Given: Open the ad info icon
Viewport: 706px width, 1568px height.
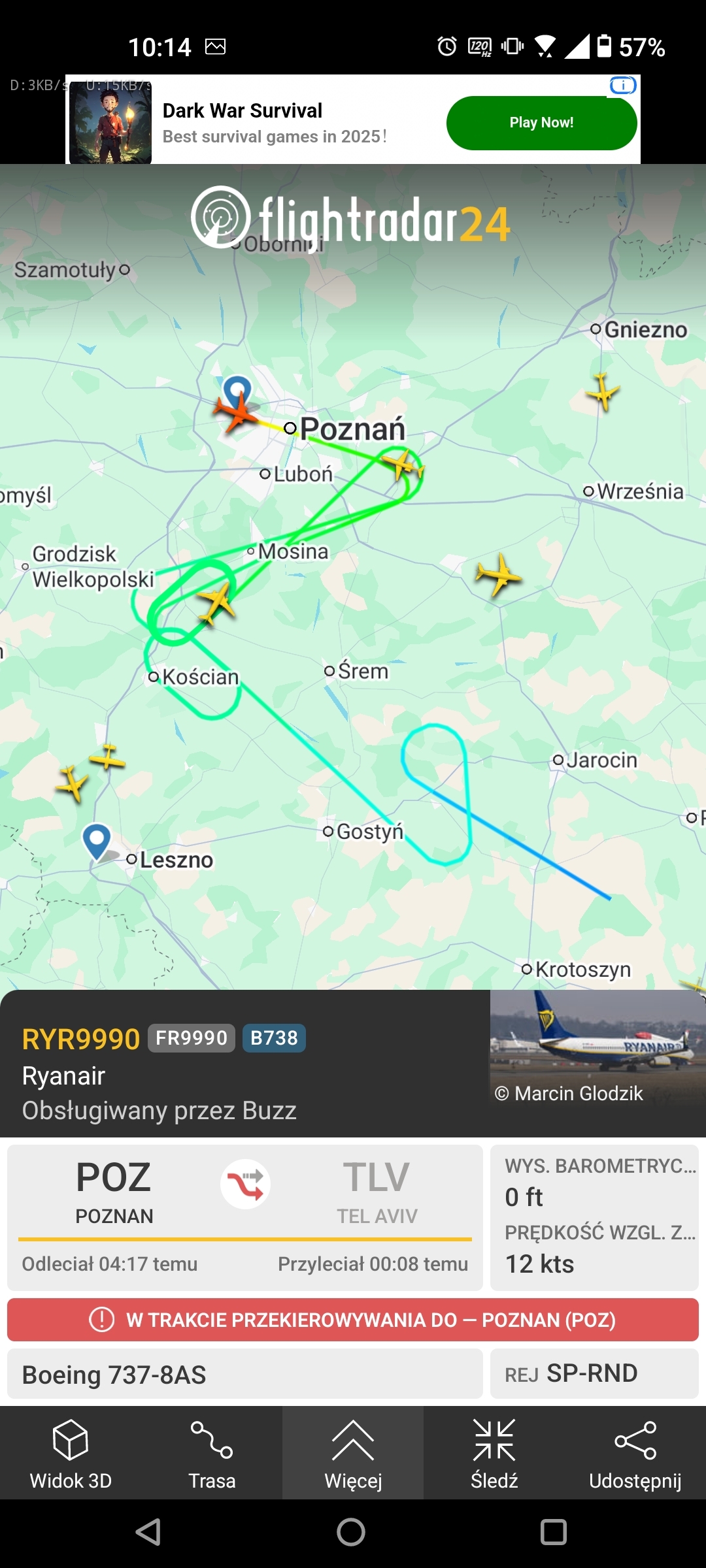Looking at the screenshot, I should pos(623,86).
